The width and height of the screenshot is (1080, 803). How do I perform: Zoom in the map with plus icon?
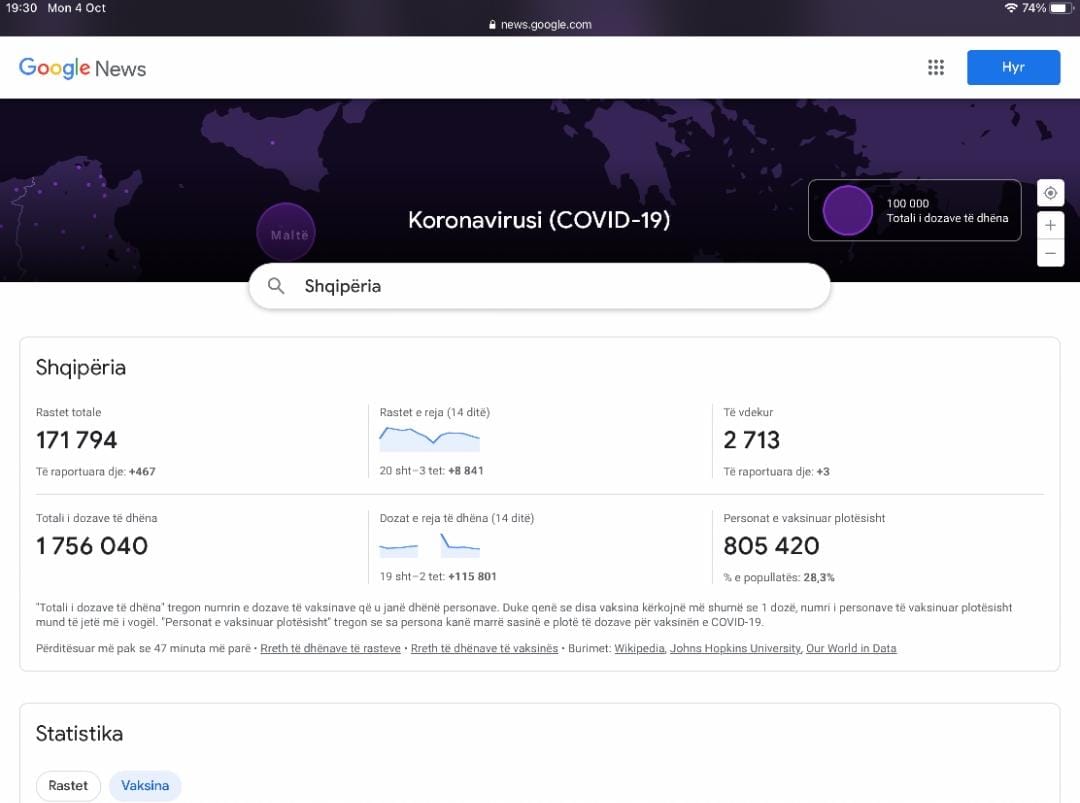(1050, 225)
